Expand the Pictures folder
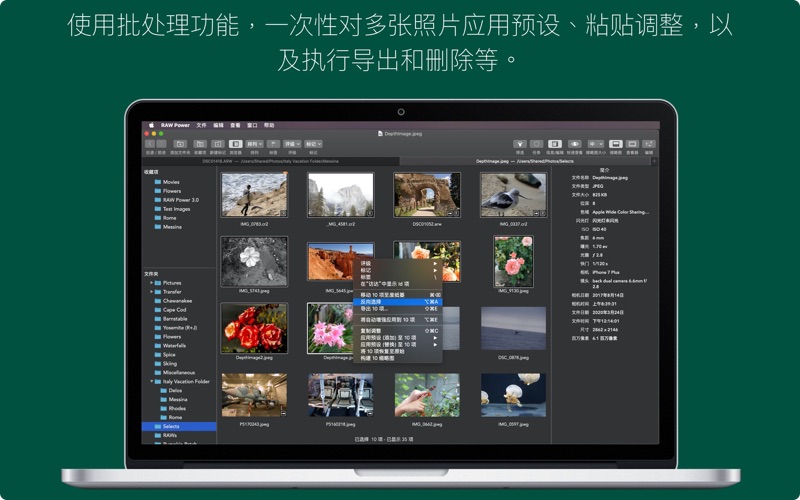Viewport: 800px width, 500px height. click(x=152, y=283)
